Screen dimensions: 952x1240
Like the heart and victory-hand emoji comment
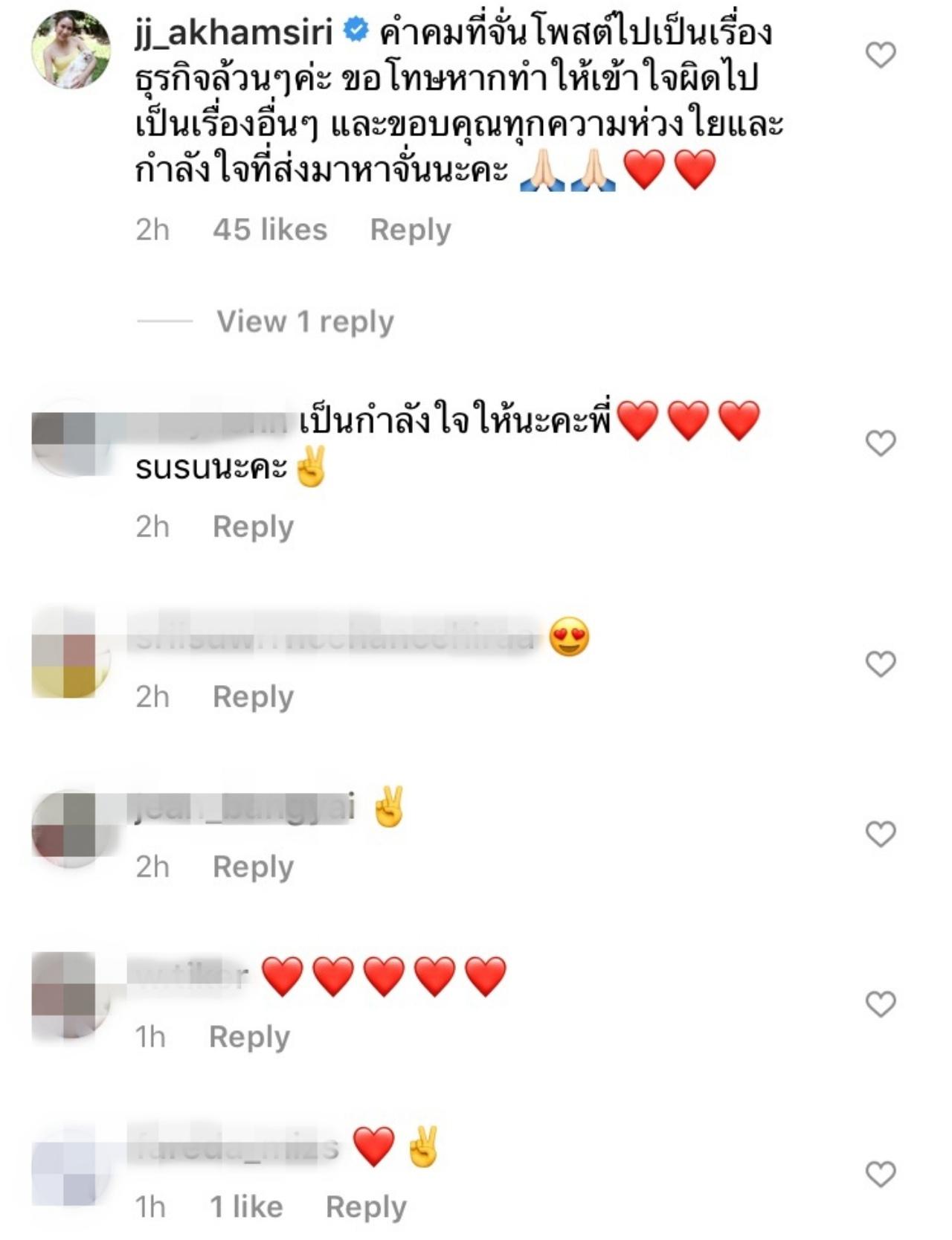point(881,1174)
